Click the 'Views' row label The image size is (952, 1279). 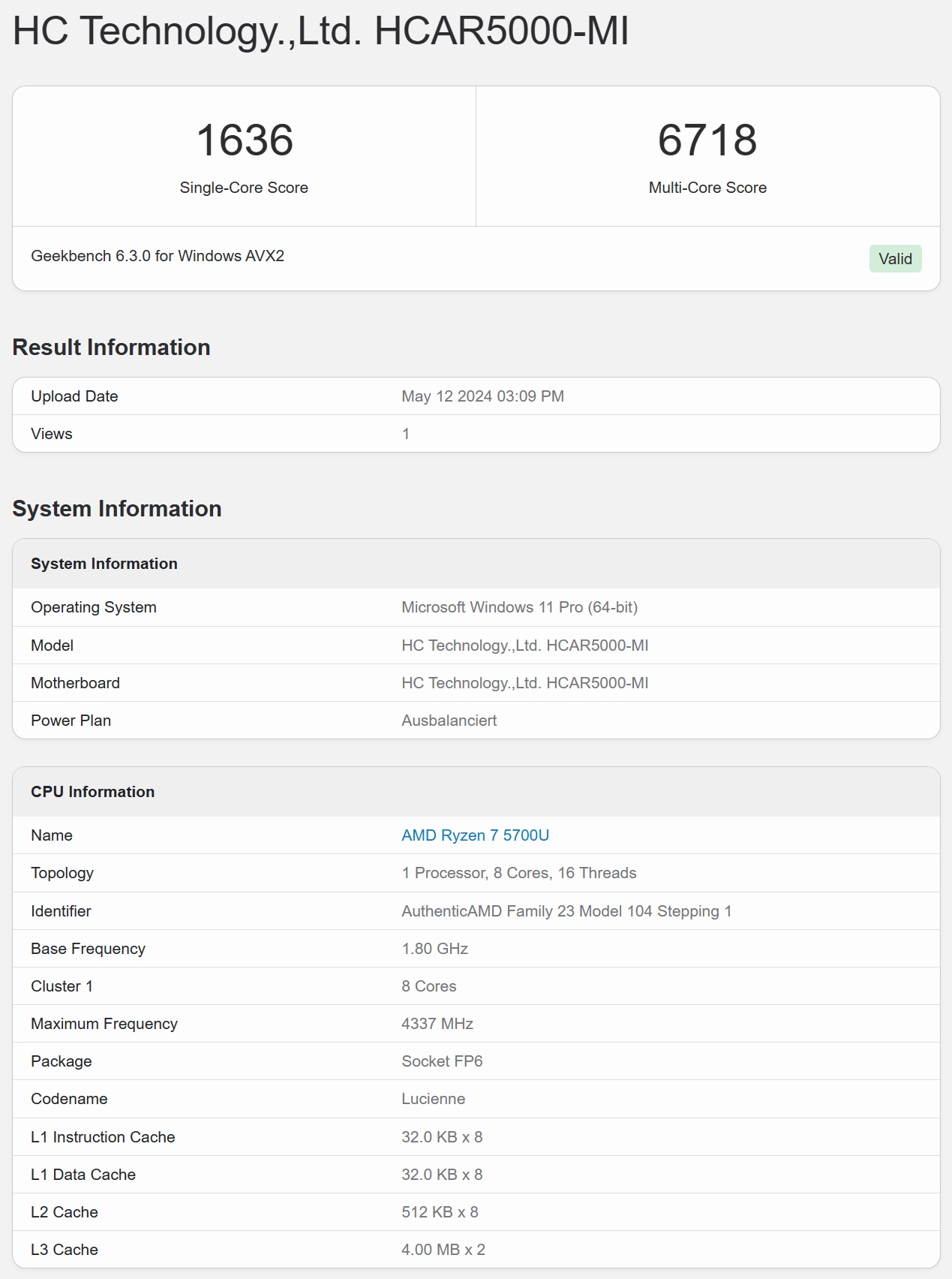[x=52, y=434]
